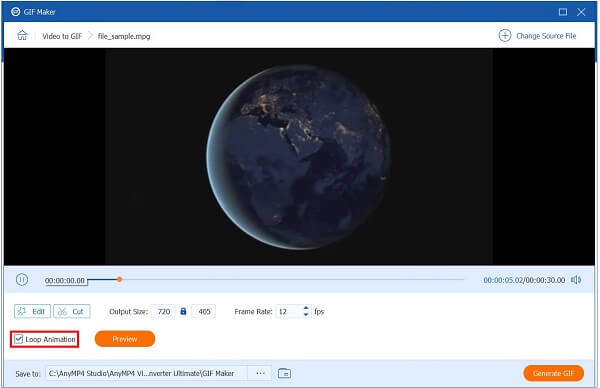Click the orange Preview button
Image resolution: width=600 pixels, height=388 pixels.
[125, 339]
